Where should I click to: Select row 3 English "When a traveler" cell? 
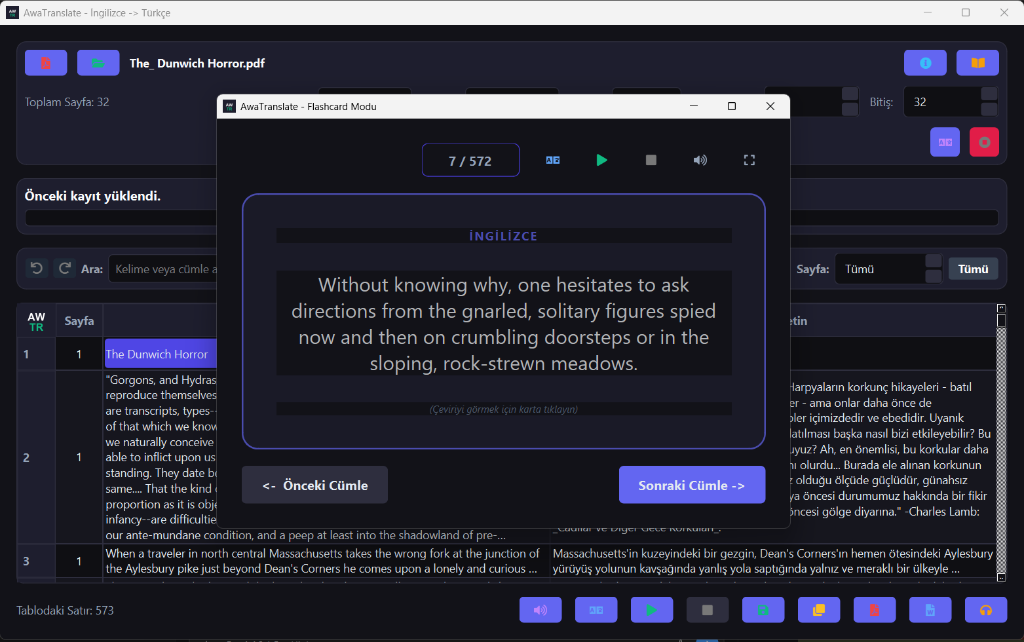click(x=325, y=561)
